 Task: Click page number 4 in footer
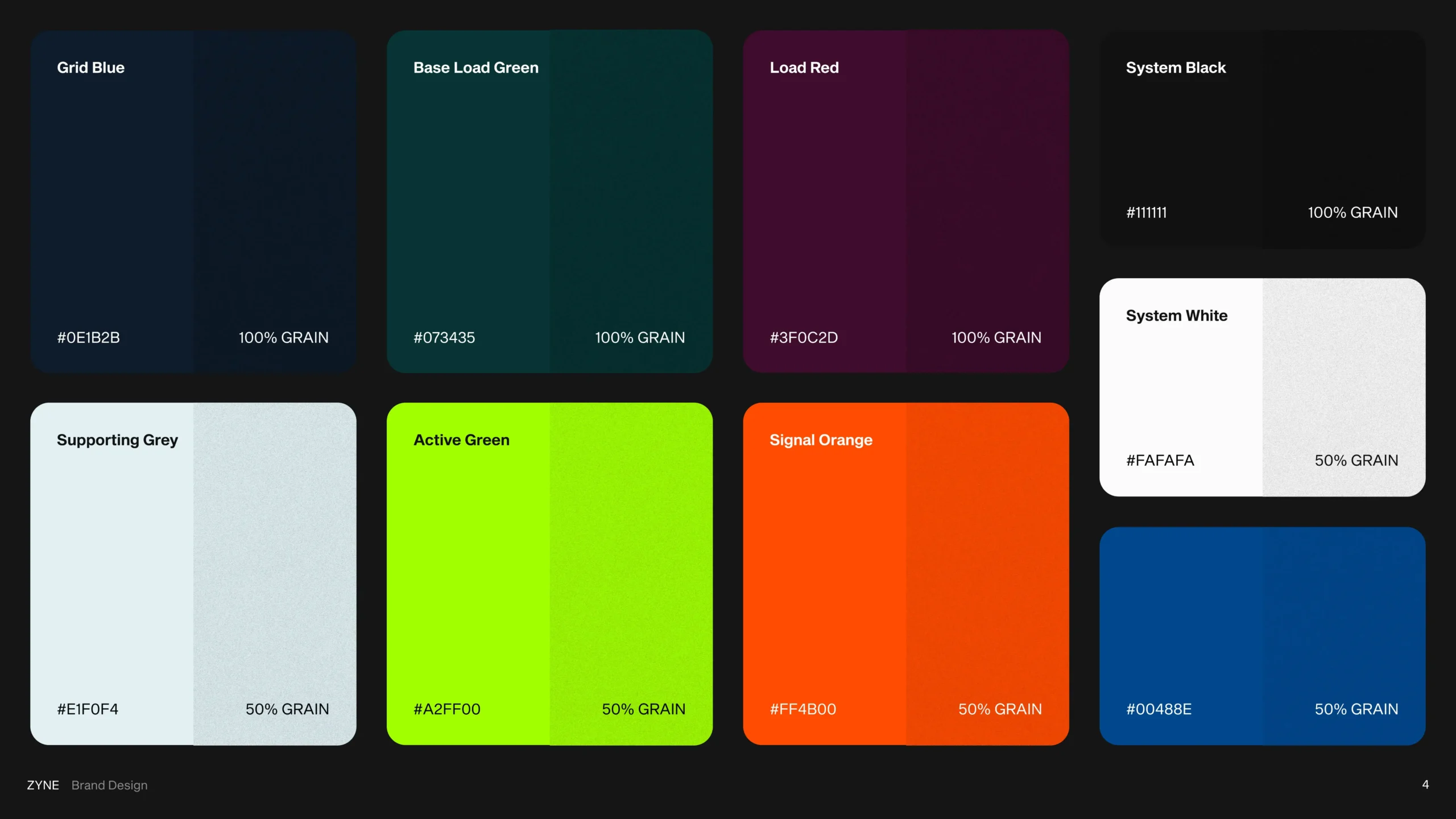pyautogui.click(x=1425, y=784)
